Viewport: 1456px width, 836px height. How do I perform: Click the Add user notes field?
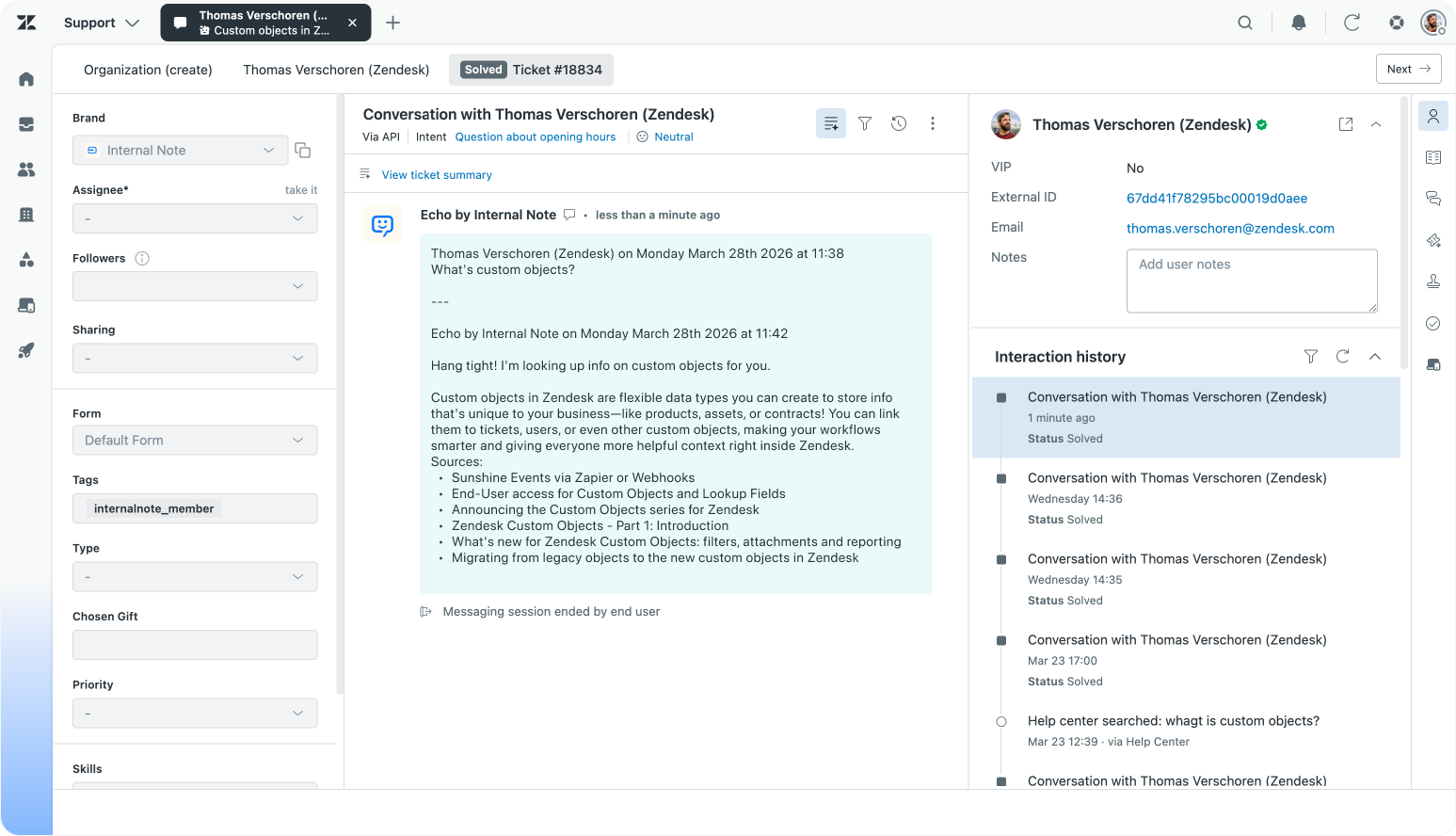[1252, 281]
